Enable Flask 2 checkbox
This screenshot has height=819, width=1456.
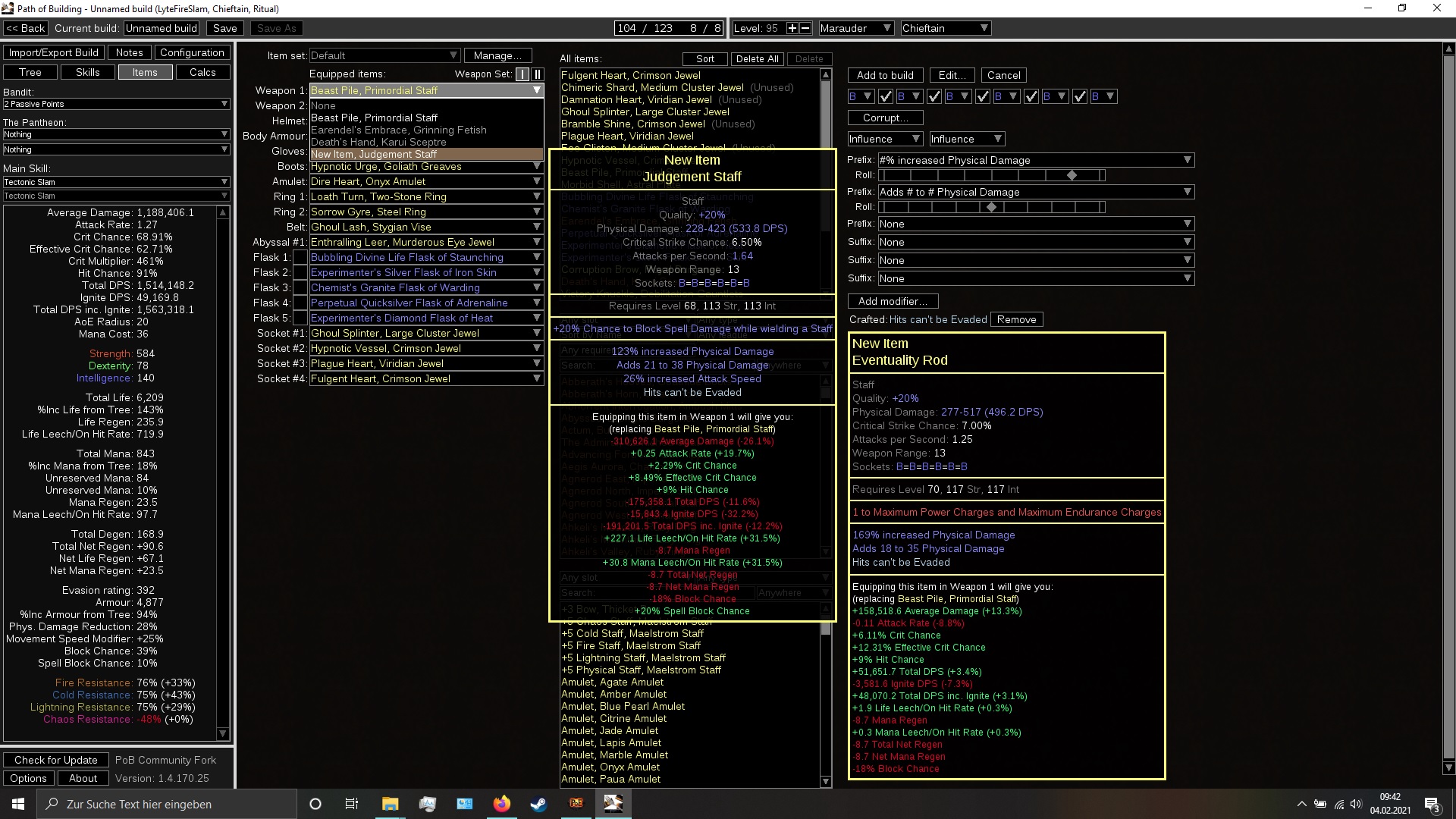[x=300, y=273]
